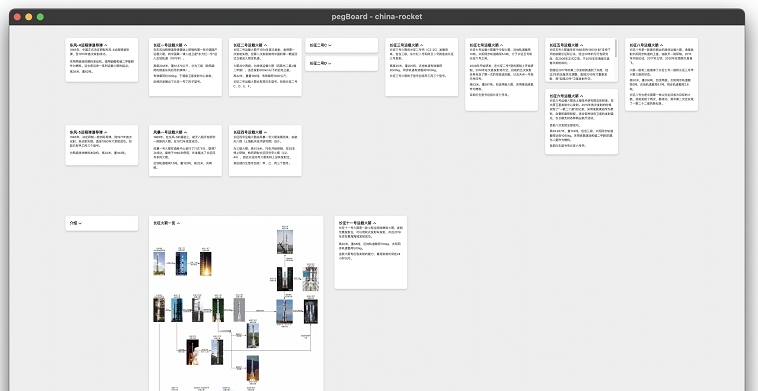This screenshot has width=758, height=391.
Task: Collapse the 东风-5远程弹道导弹 card chevron
Action: [106, 132]
